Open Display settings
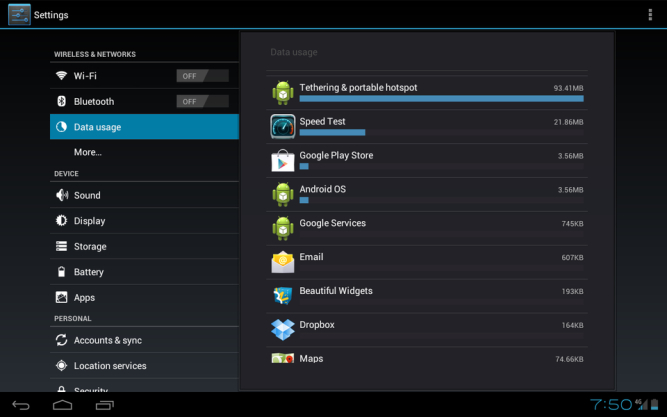Viewport: 667px width, 417px height. pyautogui.click(x=144, y=221)
